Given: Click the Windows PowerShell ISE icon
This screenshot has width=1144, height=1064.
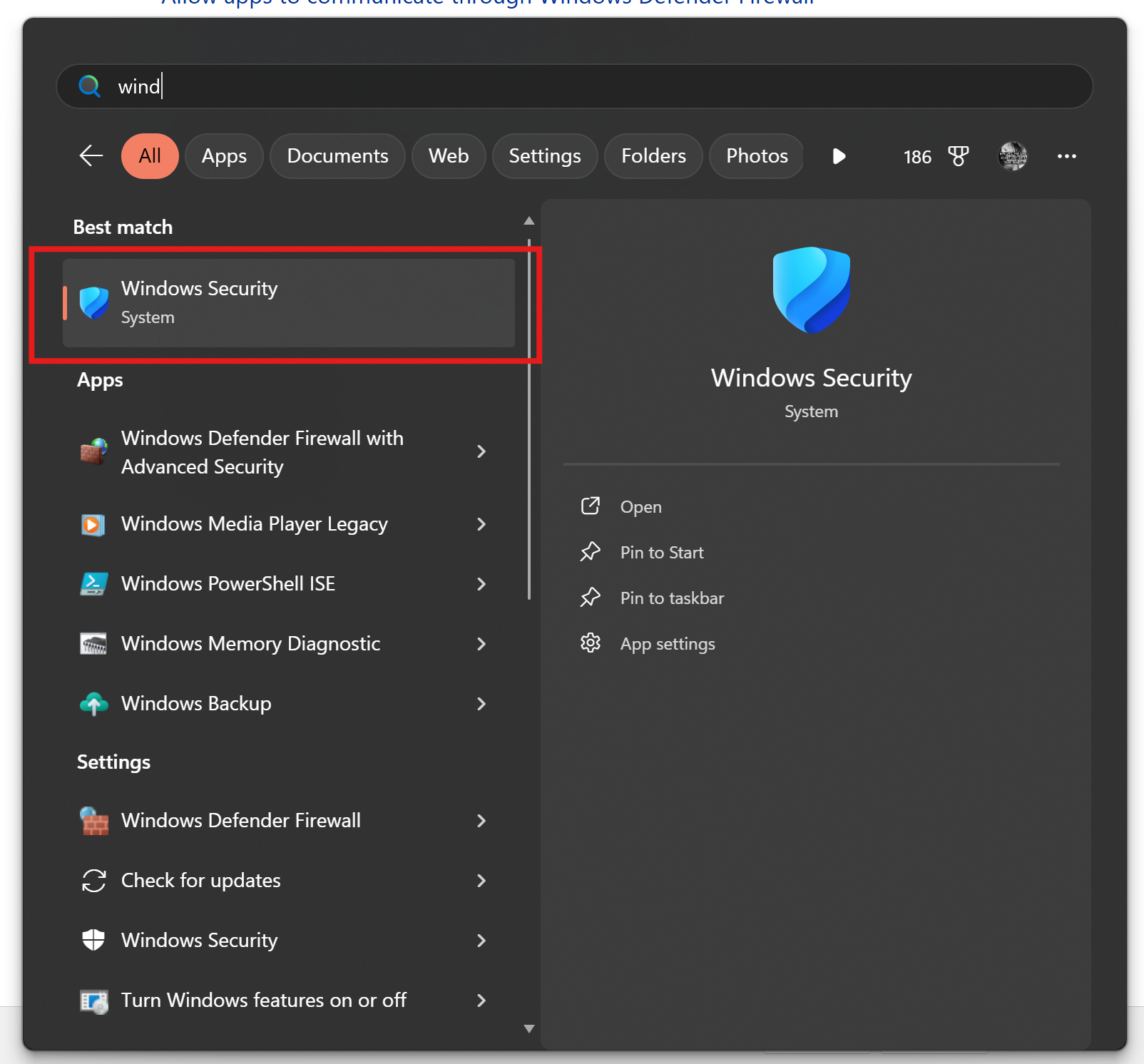Looking at the screenshot, I should tap(93, 584).
